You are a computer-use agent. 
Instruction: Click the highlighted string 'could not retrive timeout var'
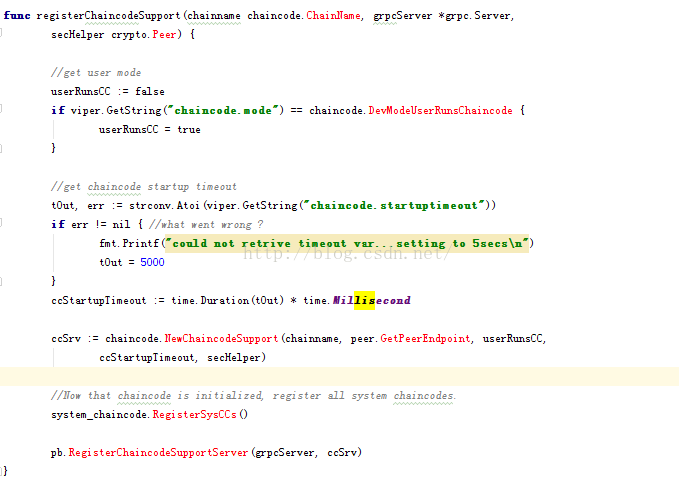pos(347,243)
